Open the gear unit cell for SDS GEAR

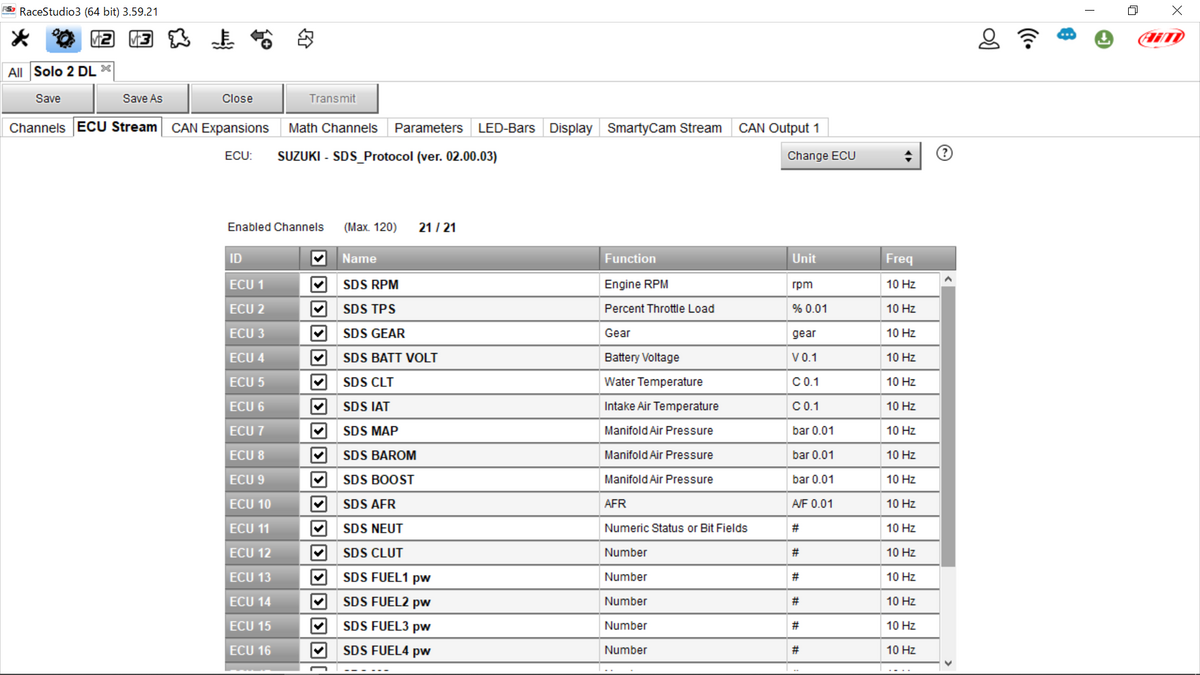click(x=833, y=333)
